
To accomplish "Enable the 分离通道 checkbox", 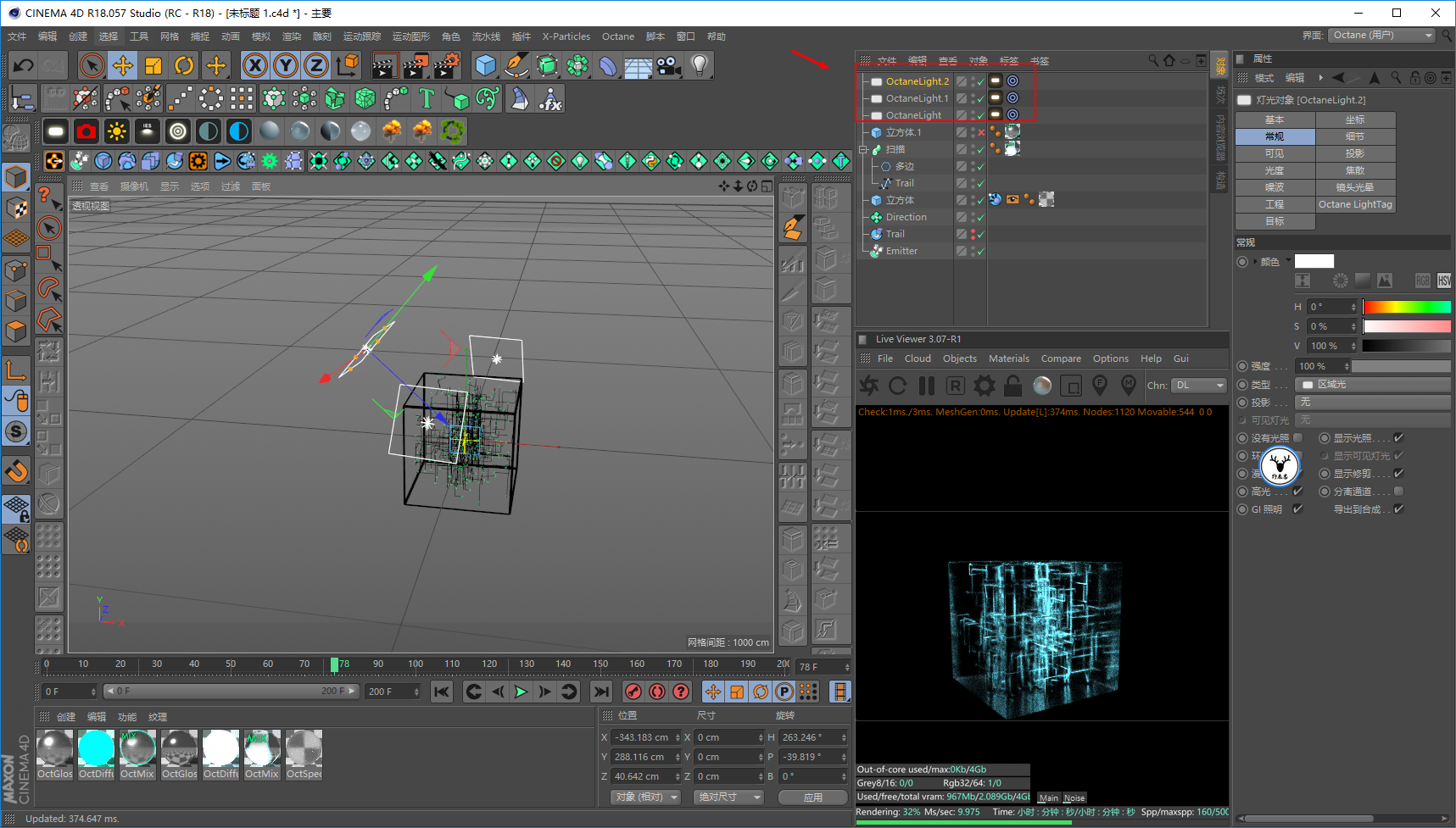I will (x=1398, y=492).
